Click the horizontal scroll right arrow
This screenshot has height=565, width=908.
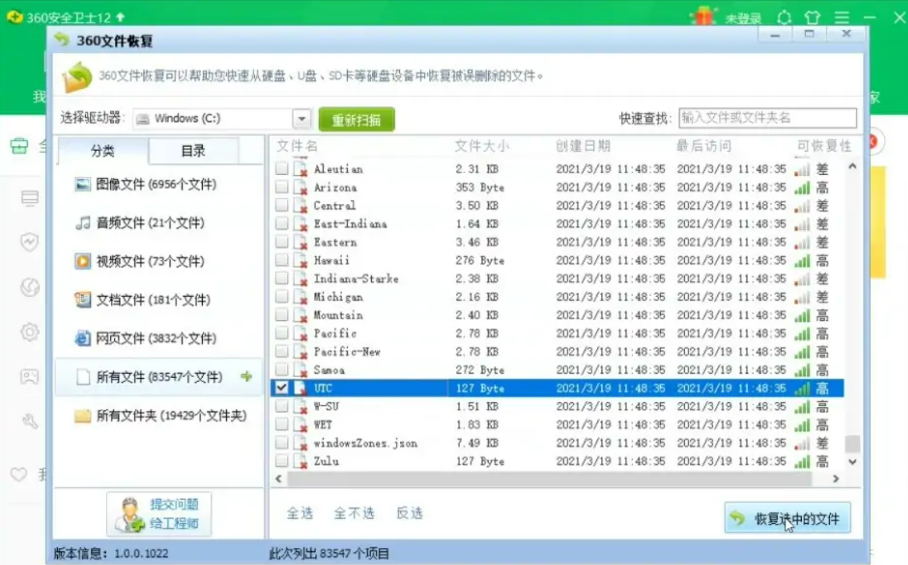[836, 479]
